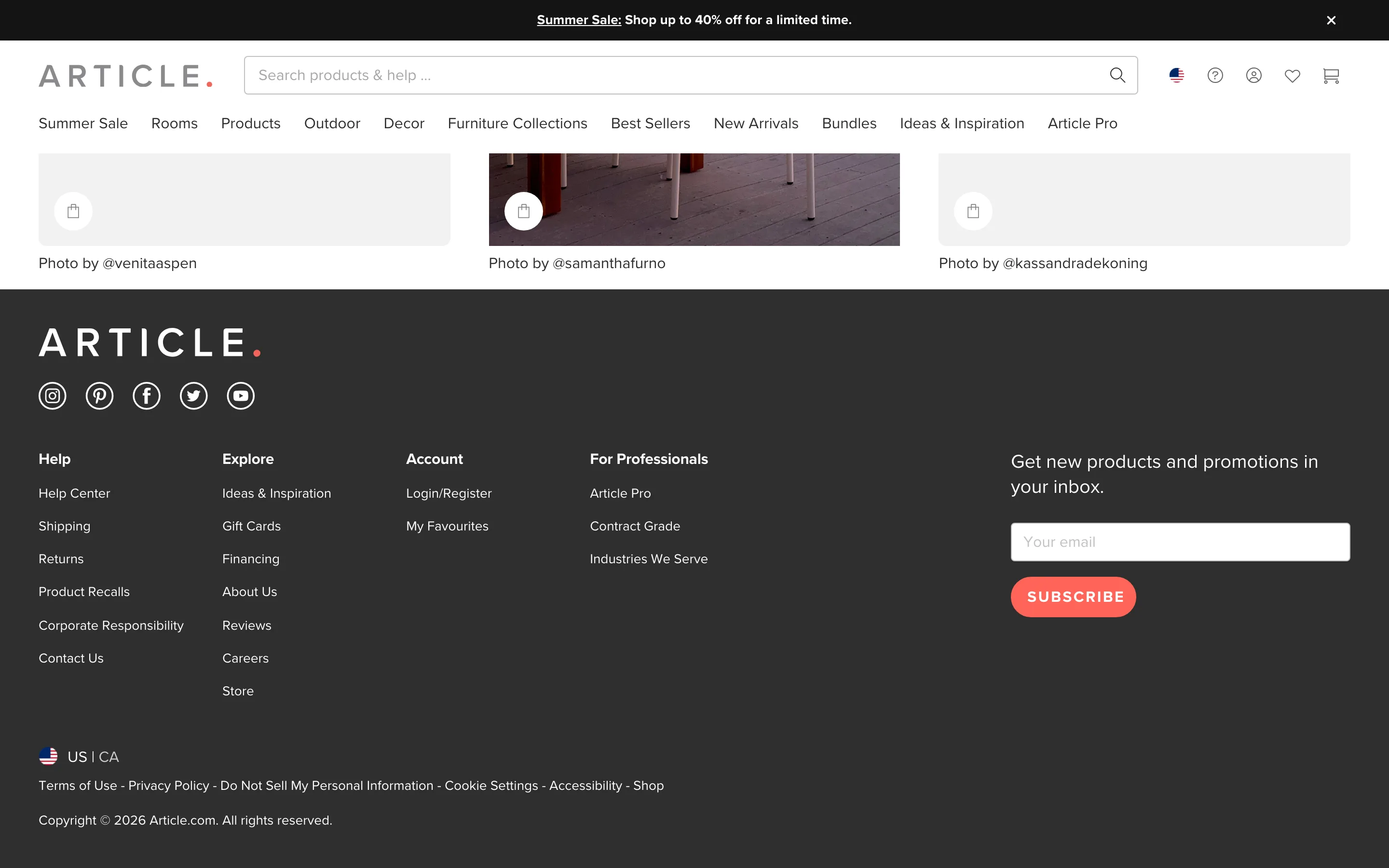Open the Pinterest social icon
1389x868 pixels.
99,395
